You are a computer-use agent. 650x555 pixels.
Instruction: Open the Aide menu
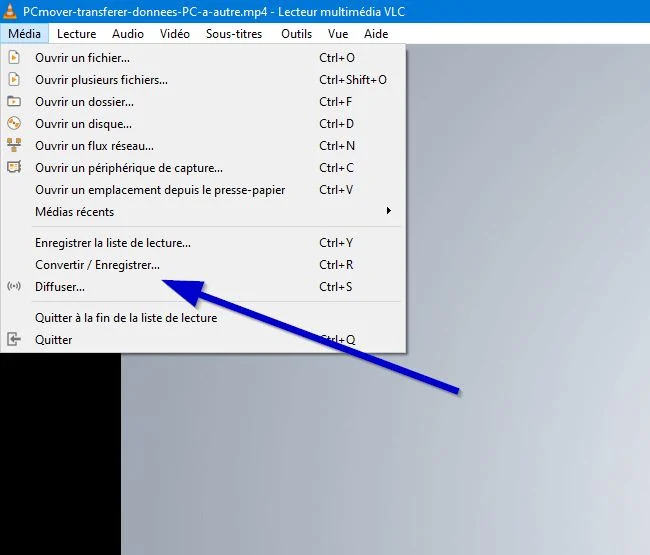tap(376, 34)
